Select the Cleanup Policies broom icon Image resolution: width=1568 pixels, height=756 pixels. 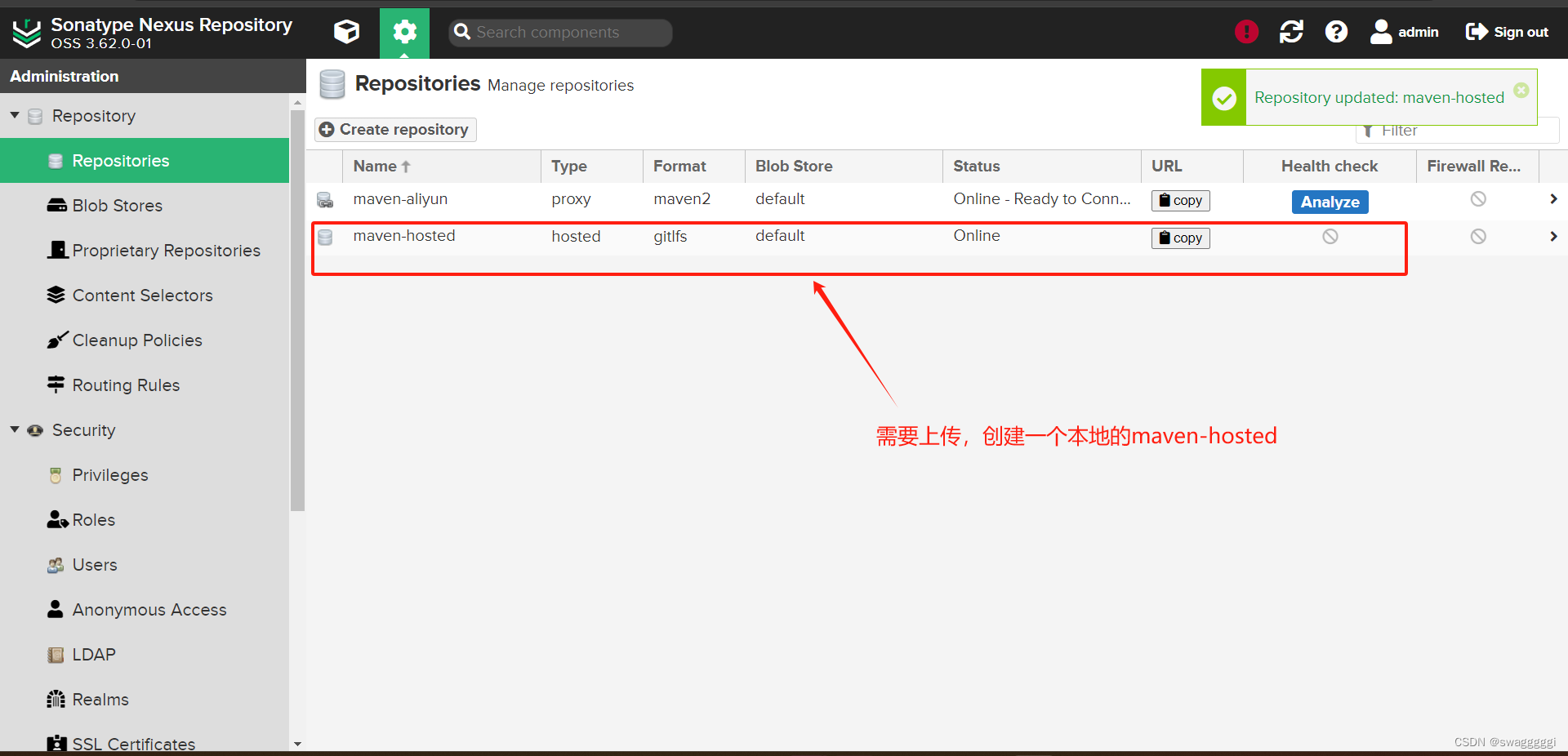click(x=56, y=340)
